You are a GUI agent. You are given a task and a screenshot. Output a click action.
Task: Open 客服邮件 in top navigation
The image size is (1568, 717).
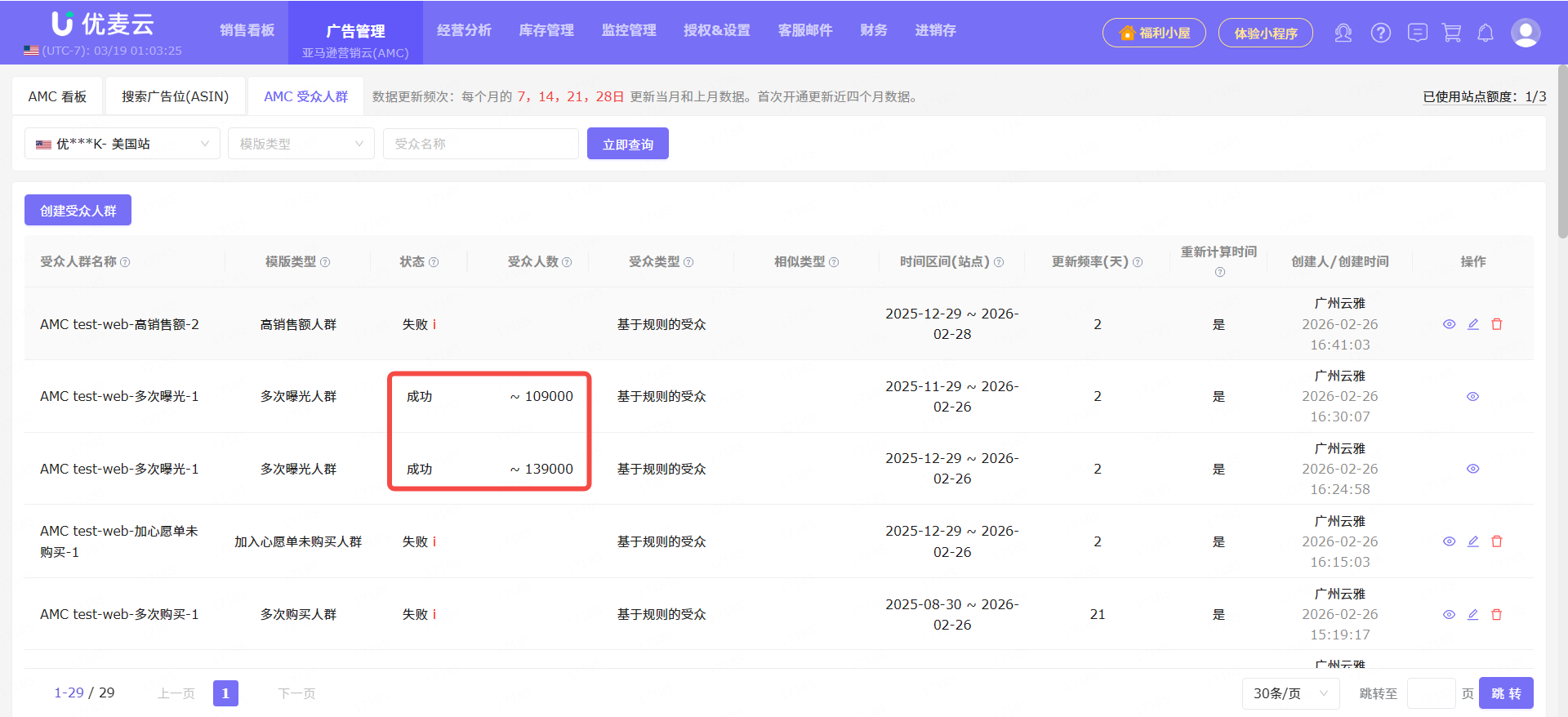pos(805,30)
